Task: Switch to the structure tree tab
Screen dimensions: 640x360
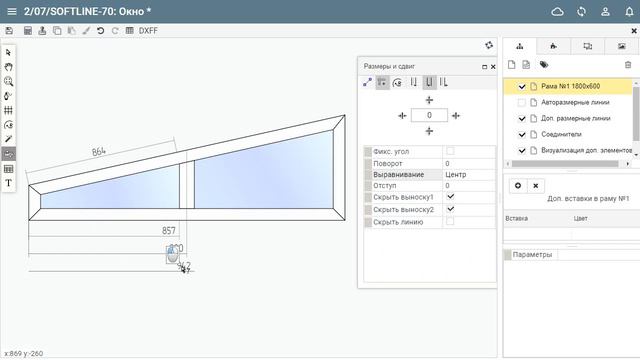Action: pyautogui.click(x=520, y=46)
